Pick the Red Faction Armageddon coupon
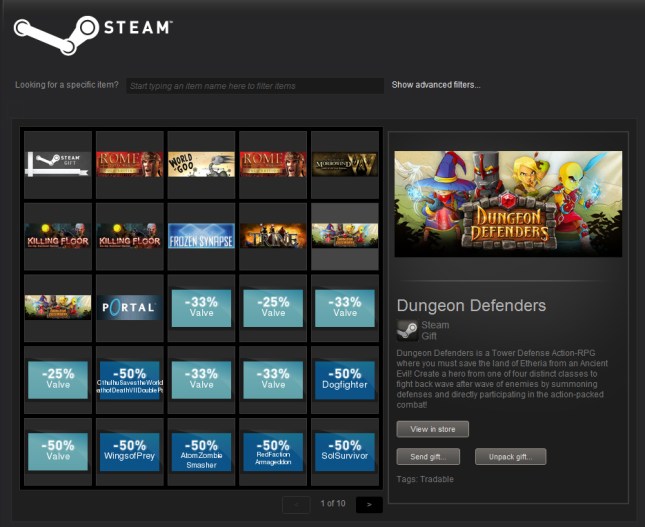Image resolution: width=645 pixels, height=527 pixels. click(x=273, y=451)
